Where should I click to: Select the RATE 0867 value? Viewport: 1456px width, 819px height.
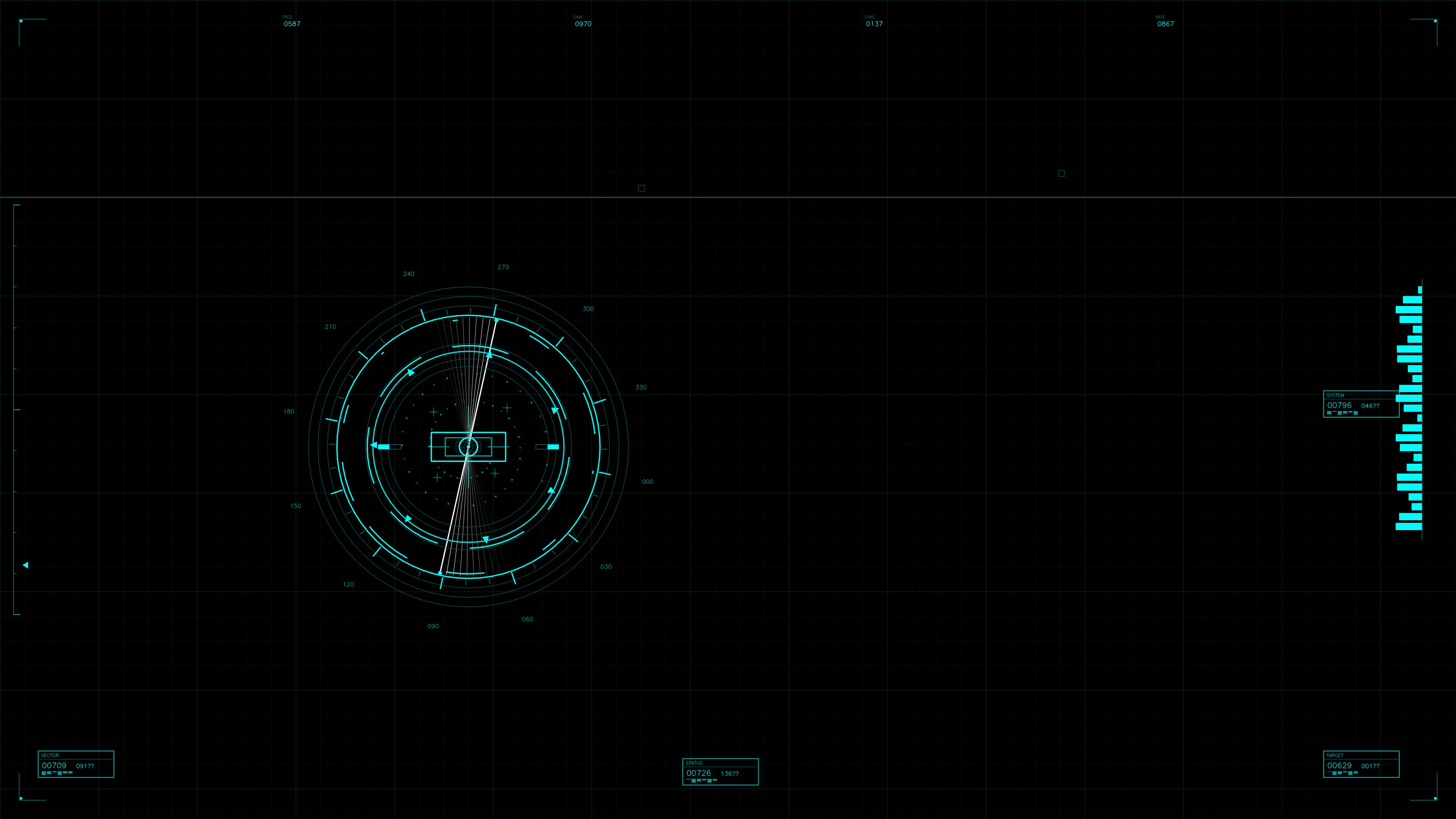click(x=1166, y=24)
